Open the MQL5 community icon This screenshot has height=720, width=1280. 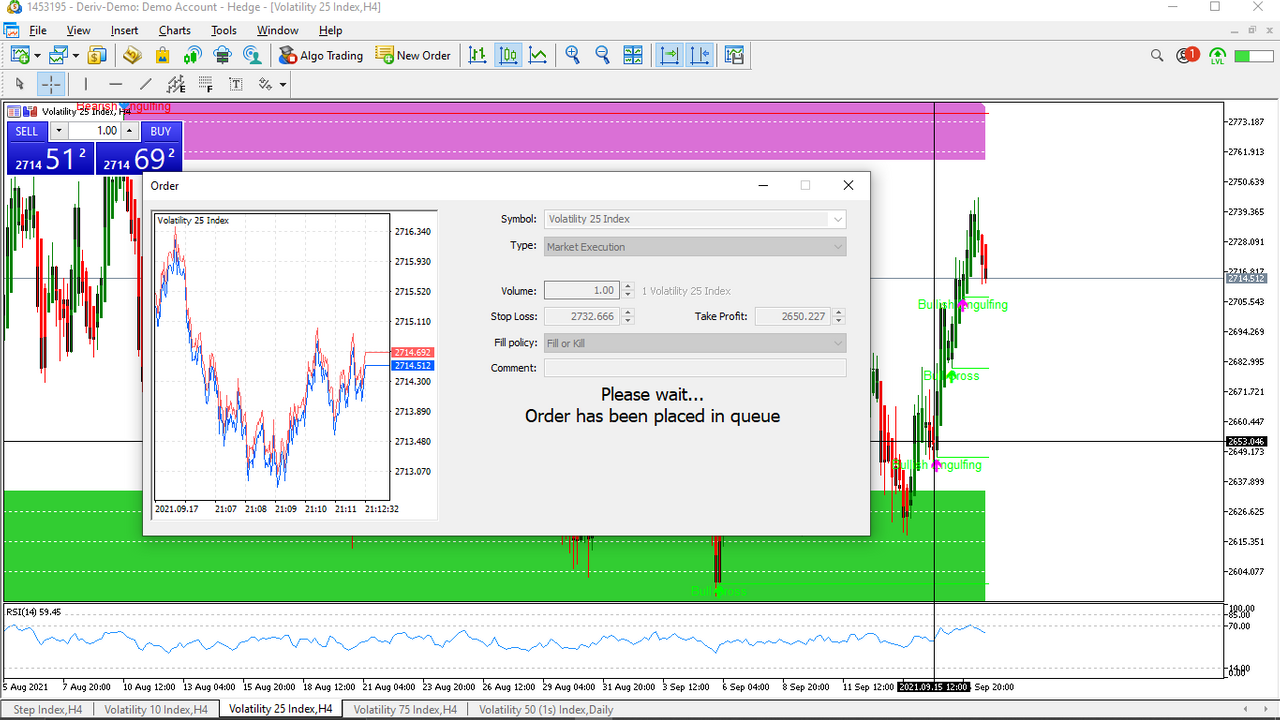pyautogui.click(x=253, y=55)
